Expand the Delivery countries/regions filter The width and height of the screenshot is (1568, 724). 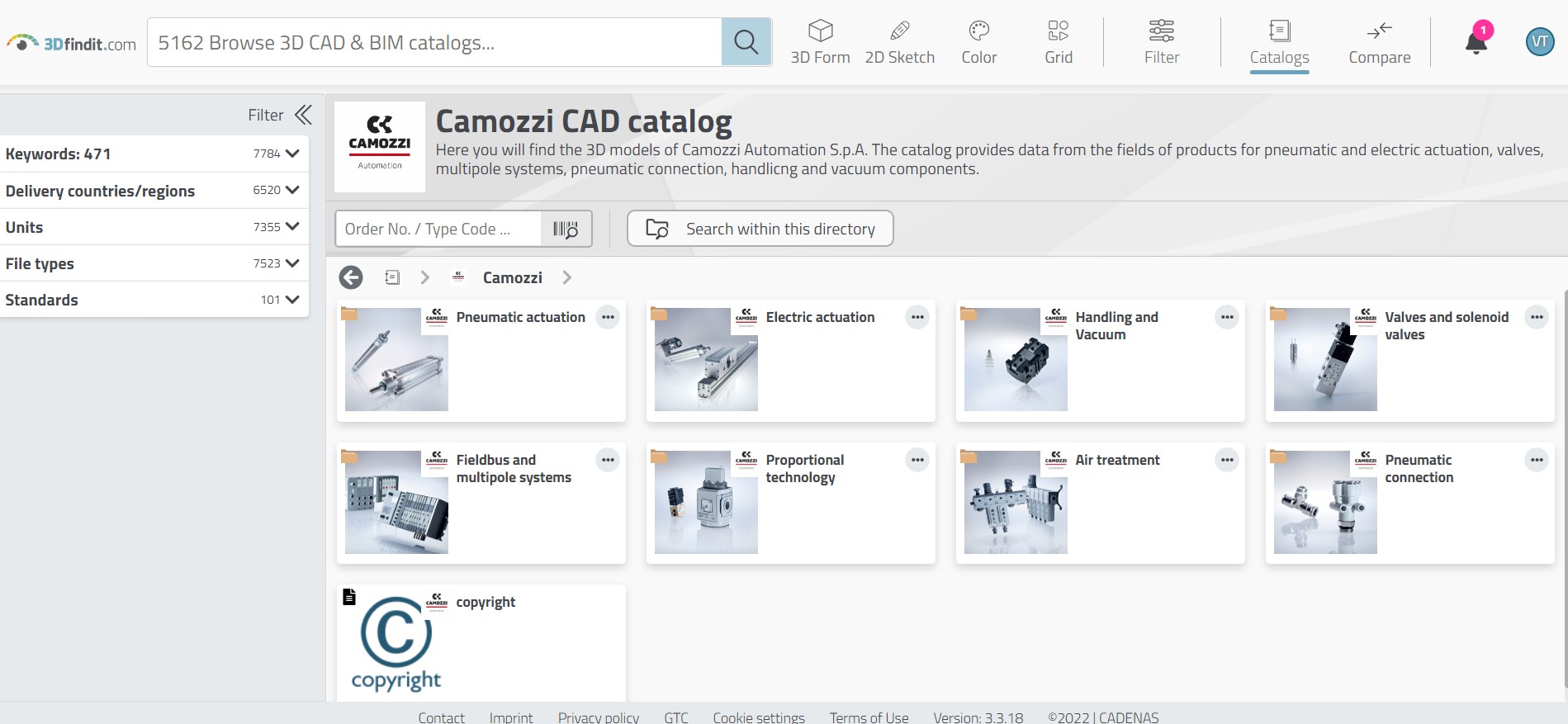[x=154, y=191]
